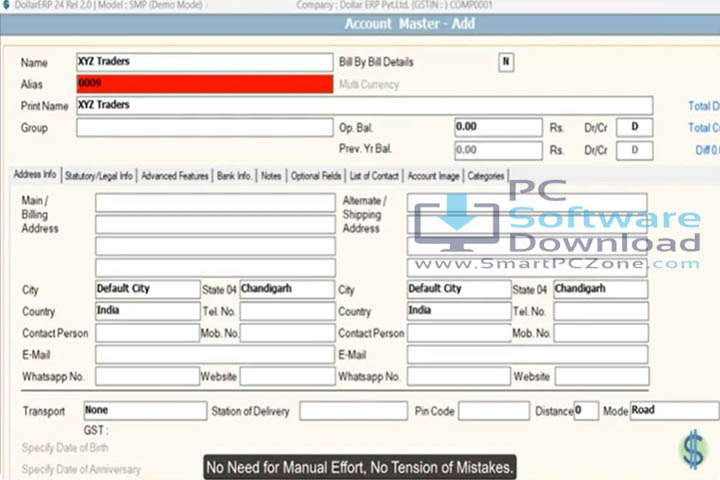Select the red Alias field
This screenshot has width=720, height=480.
point(205,84)
